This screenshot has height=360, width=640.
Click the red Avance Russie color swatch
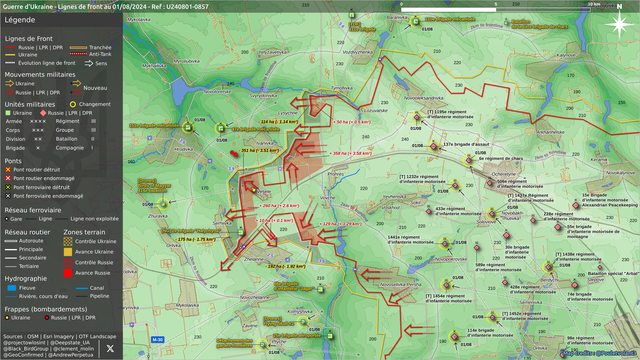68,273
